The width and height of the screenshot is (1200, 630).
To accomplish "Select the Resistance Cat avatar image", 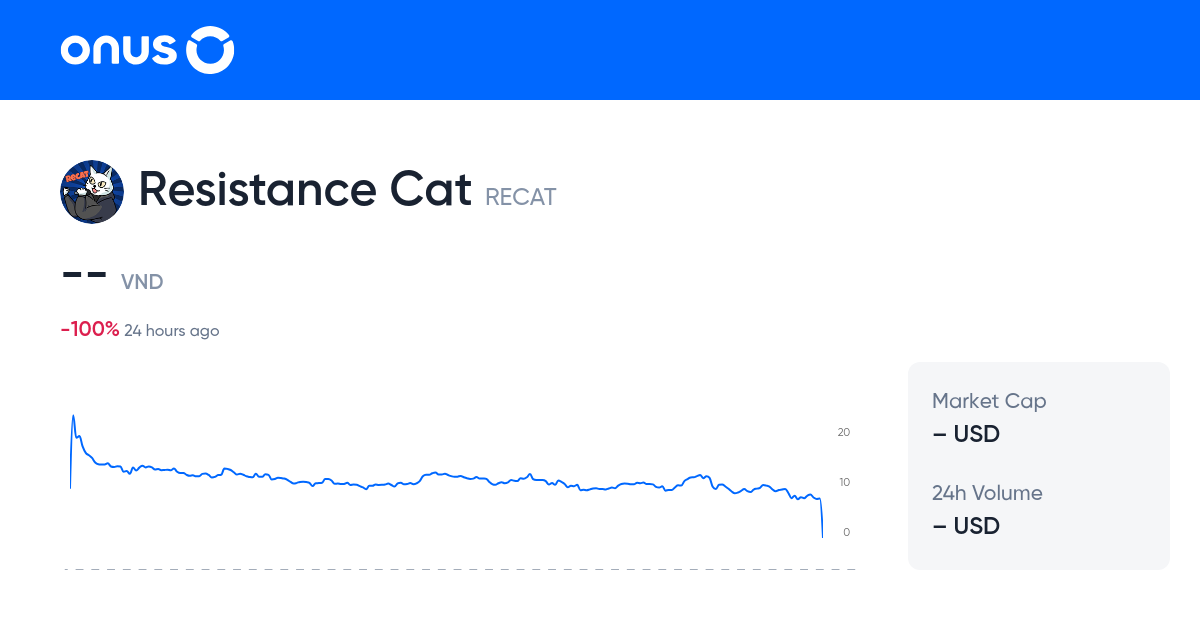I will 91,190.
